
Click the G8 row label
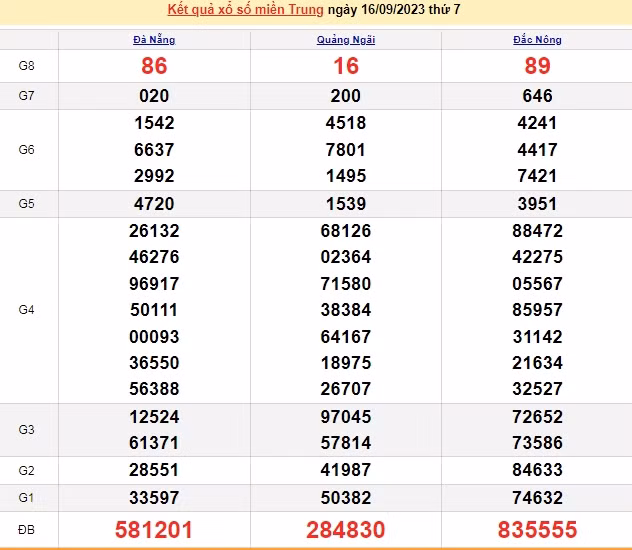27,66
